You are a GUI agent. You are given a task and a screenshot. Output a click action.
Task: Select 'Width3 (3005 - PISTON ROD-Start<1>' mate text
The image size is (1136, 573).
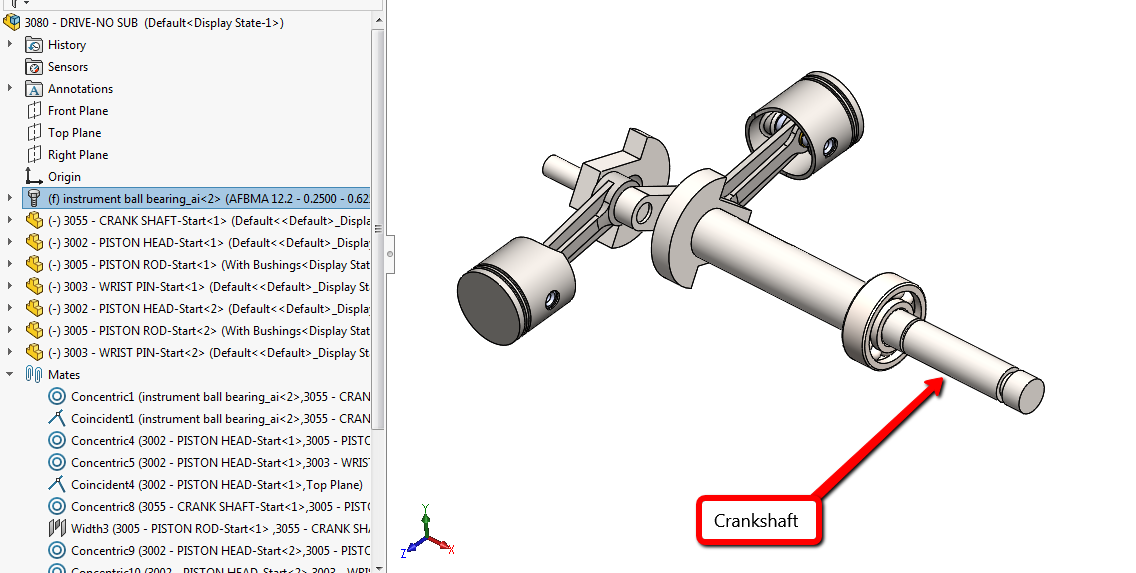click(x=170, y=529)
